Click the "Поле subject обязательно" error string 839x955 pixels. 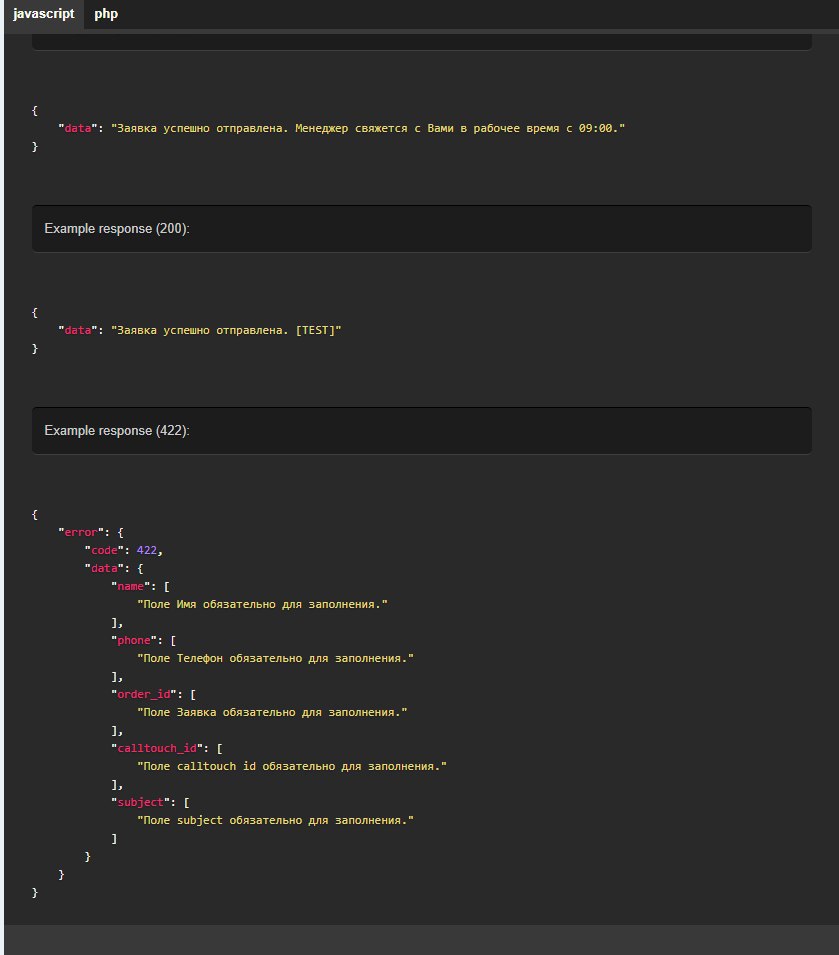click(275, 820)
